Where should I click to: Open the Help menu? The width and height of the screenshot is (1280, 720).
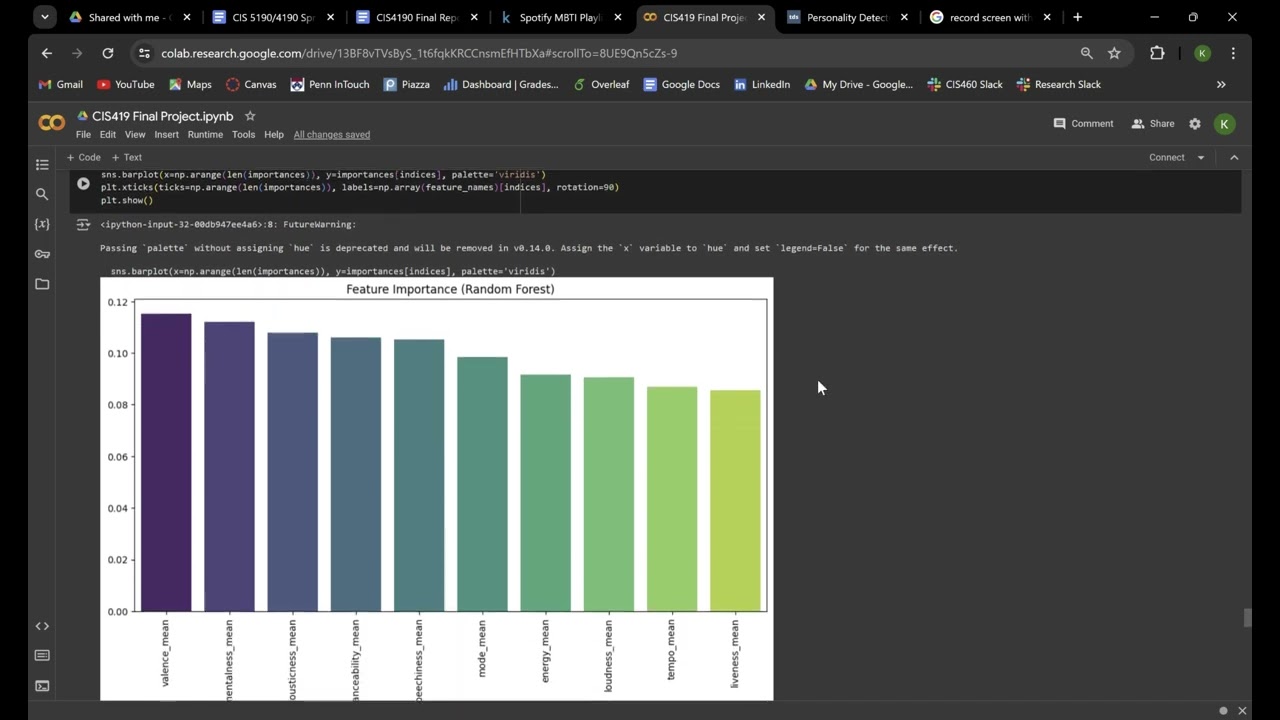(x=274, y=134)
